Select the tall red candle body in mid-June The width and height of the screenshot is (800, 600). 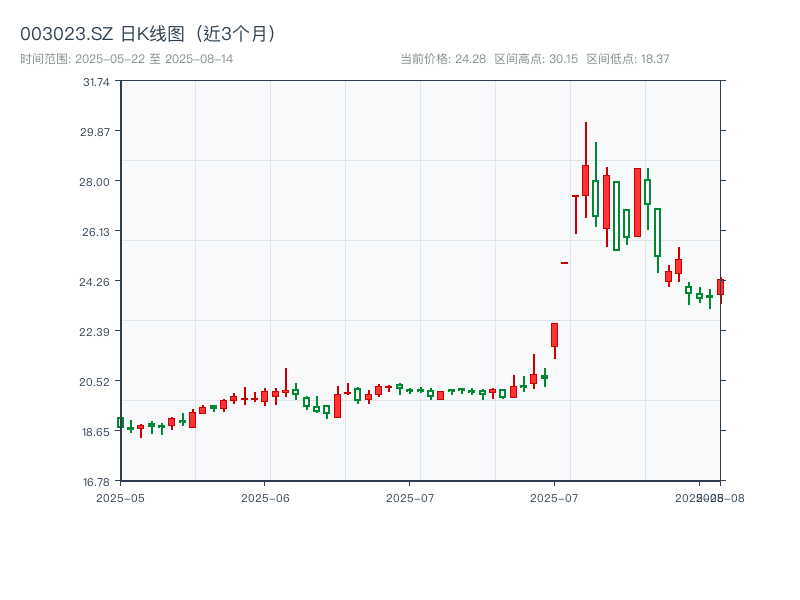[337, 405]
